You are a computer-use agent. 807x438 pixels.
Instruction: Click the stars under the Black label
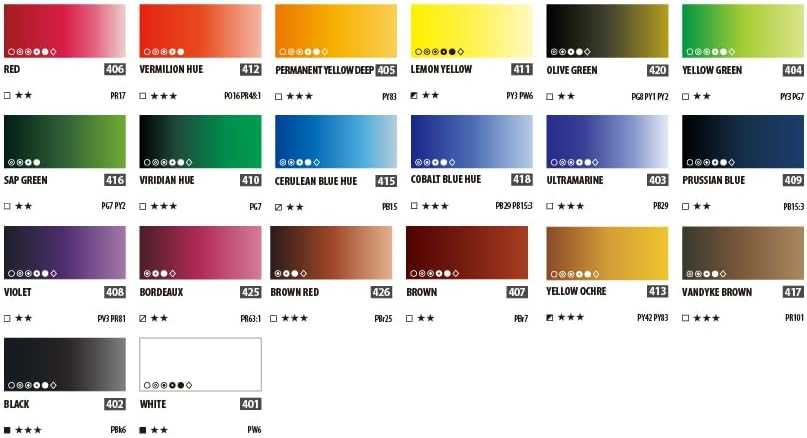click(x=28, y=430)
